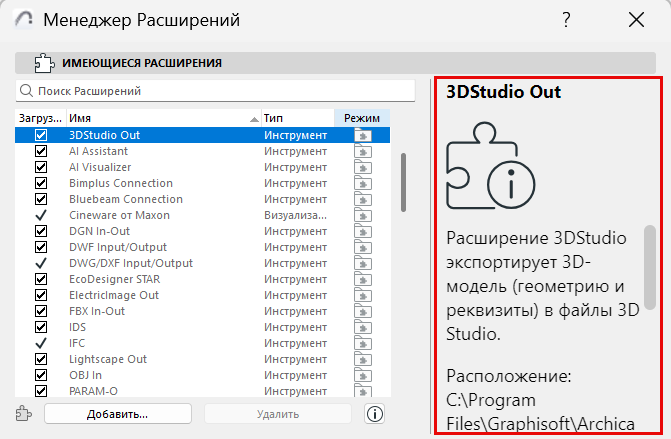
Task: Click folder mode icon for Cineware от Maxon
Action: (x=363, y=215)
